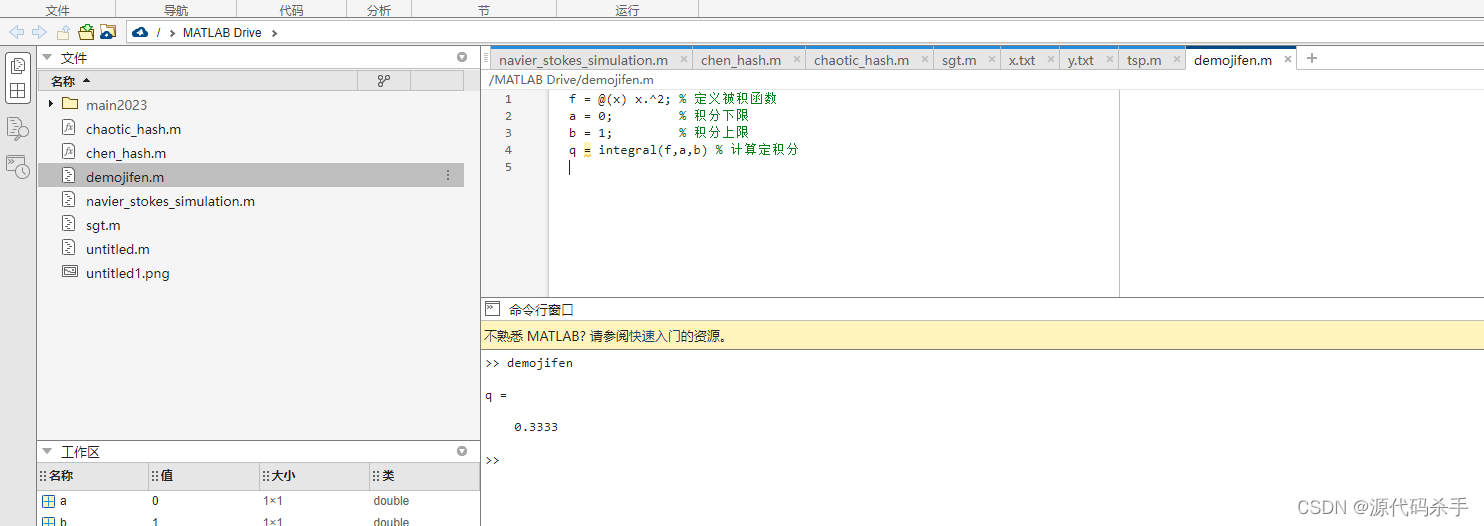Image resolution: width=1484 pixels, height=526 pixels.
Task: Open the demojifen.m three-dot menu
Action: point(447,176)
